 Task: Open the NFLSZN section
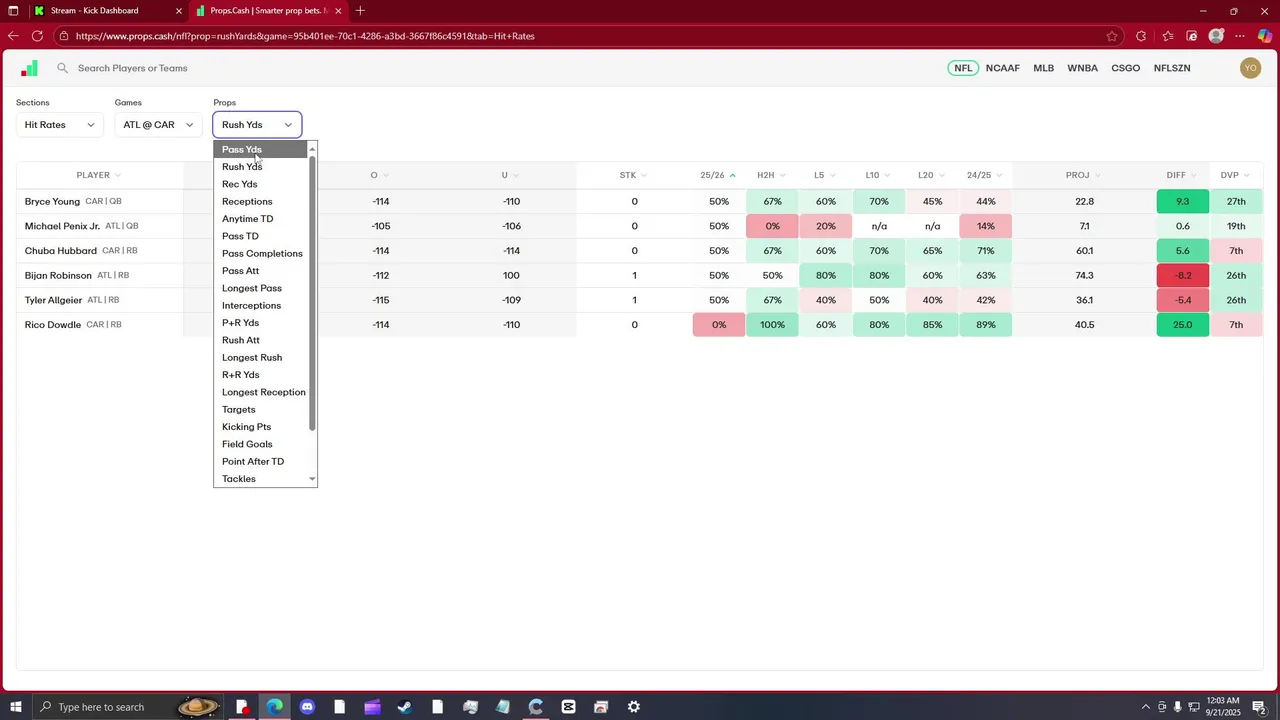click(1172, 68)
